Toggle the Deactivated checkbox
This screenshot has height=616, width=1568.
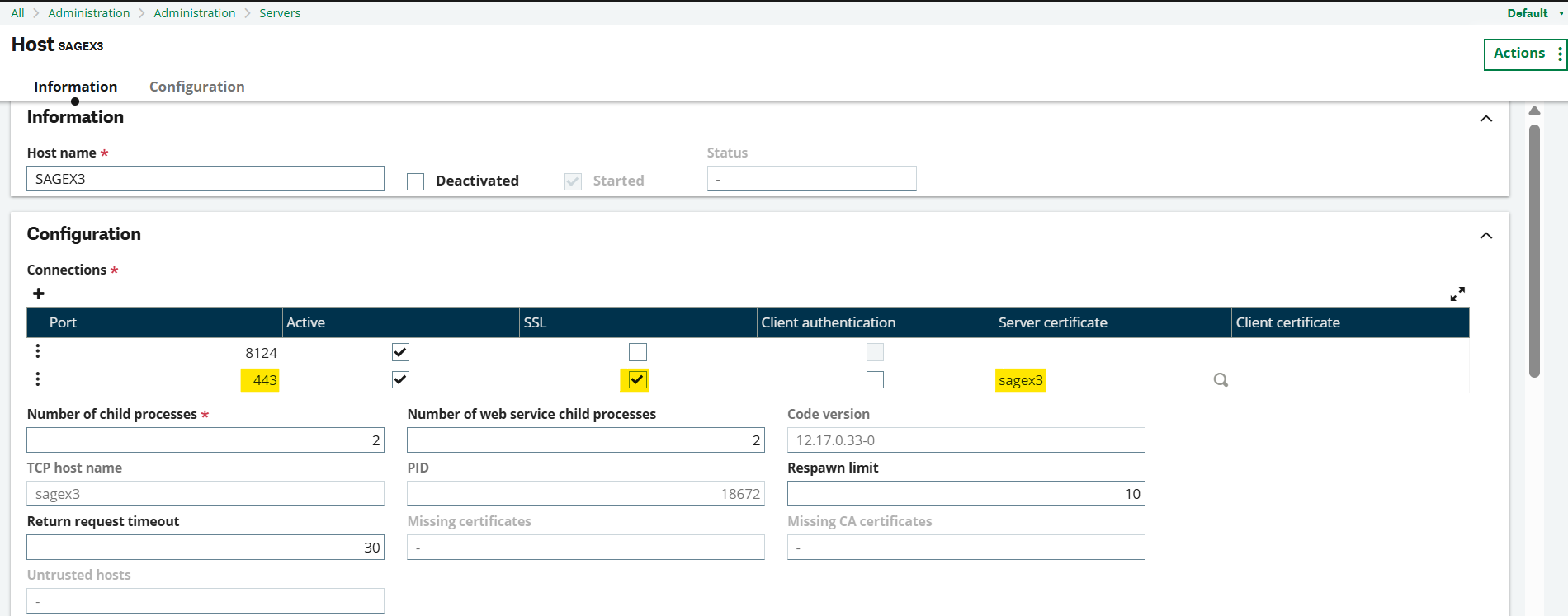point(416,181)
